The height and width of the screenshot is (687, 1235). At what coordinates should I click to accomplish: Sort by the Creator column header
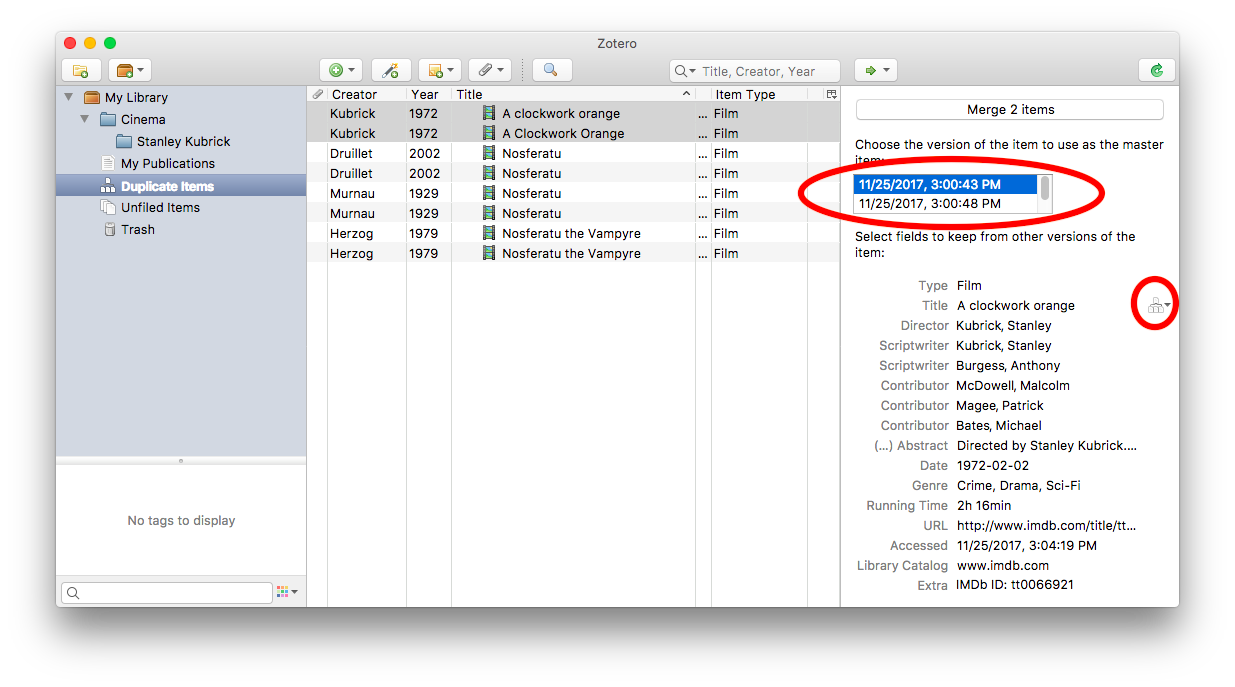[367, 94]
